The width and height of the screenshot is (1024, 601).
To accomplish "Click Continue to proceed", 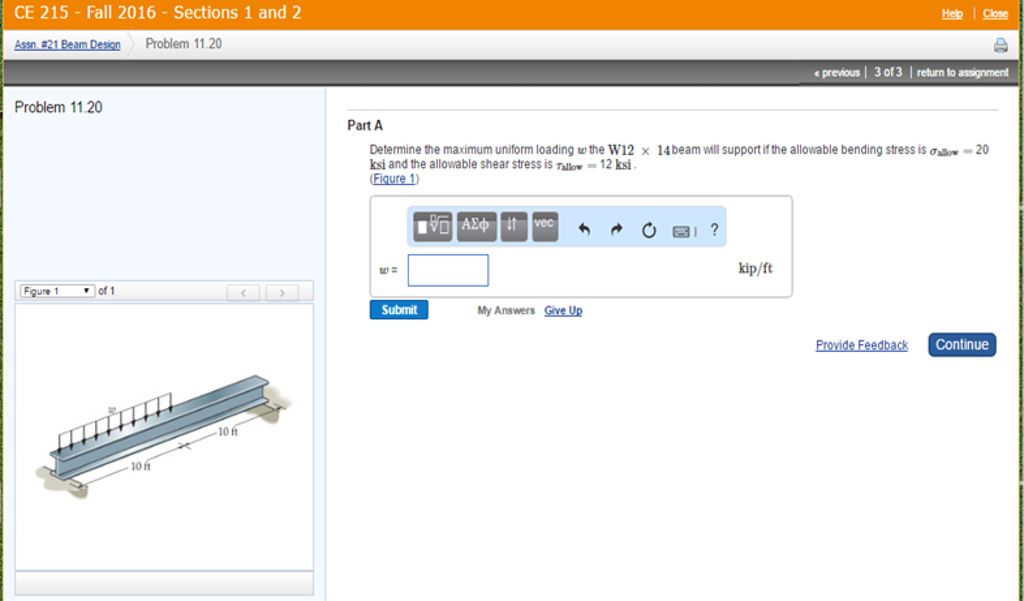I will (x=961, y=344).
